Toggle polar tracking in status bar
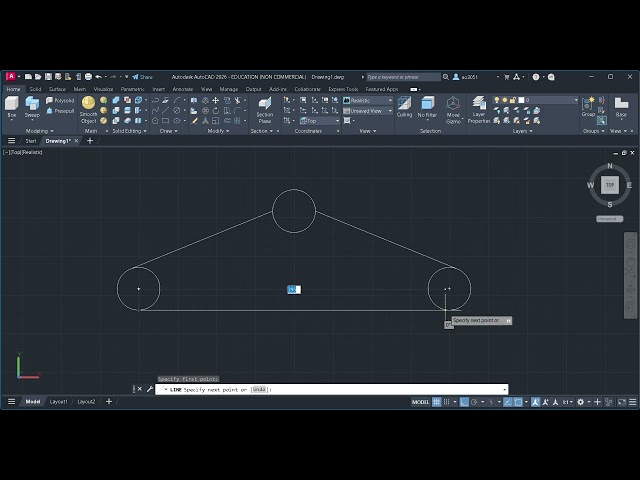Viewport: 640px width, 480px height. [474, 402]
